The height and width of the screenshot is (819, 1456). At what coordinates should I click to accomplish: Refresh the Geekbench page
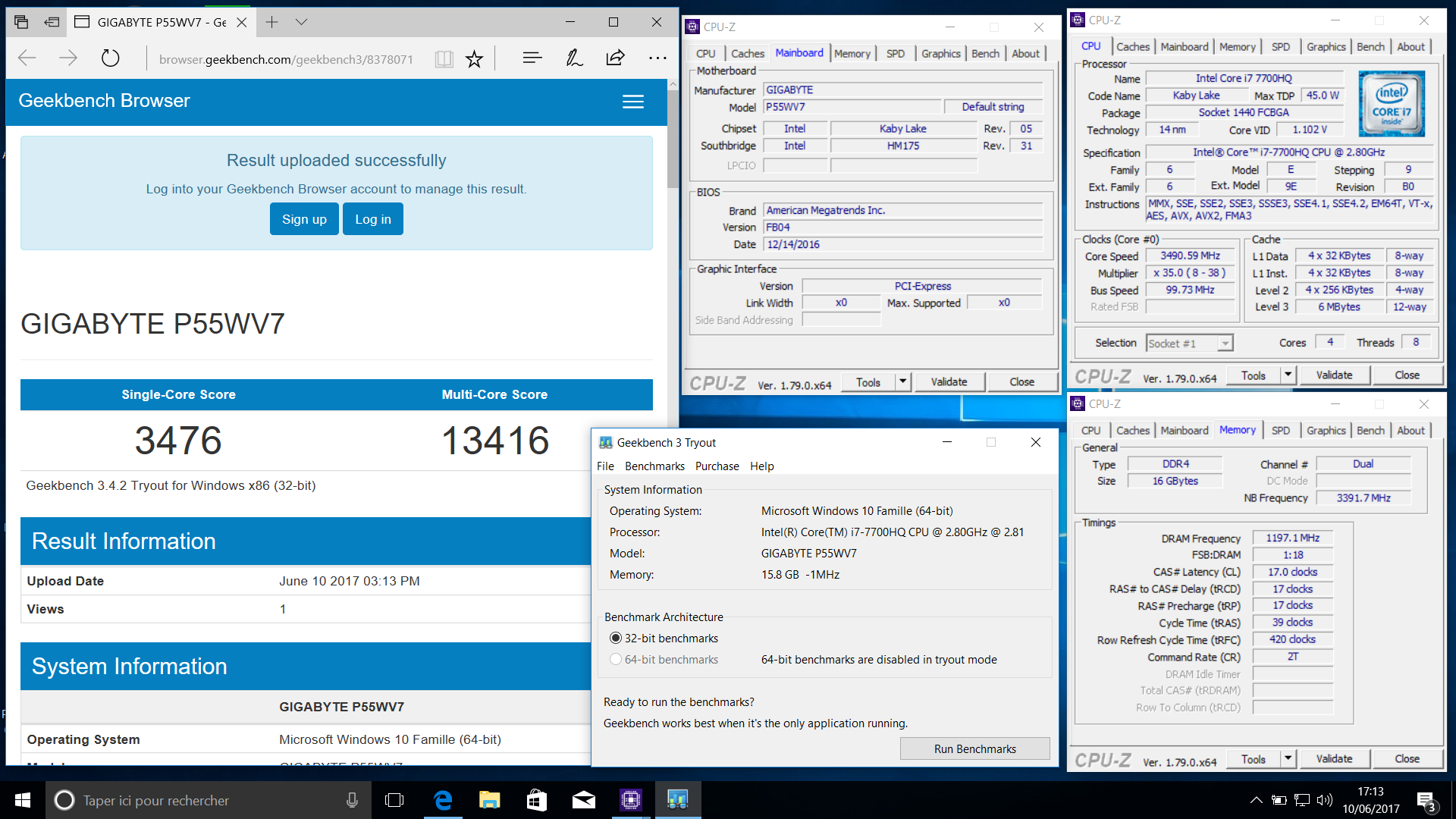tap(110, 58)
